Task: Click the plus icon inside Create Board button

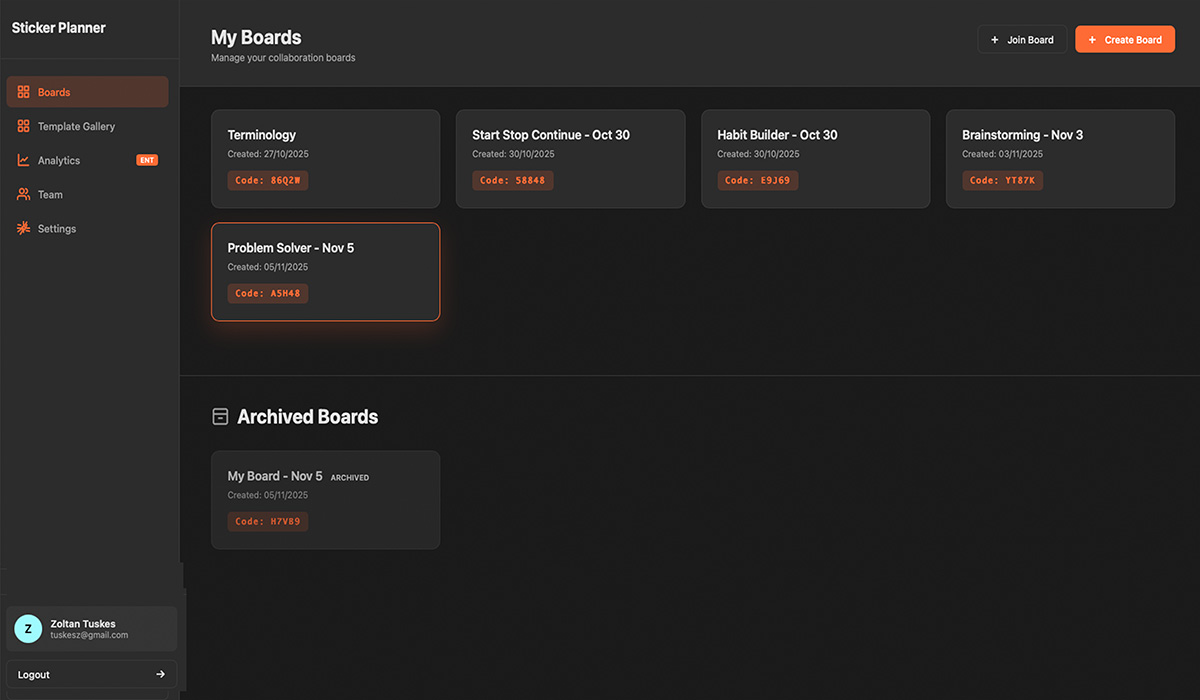Action: point(1090,39)
